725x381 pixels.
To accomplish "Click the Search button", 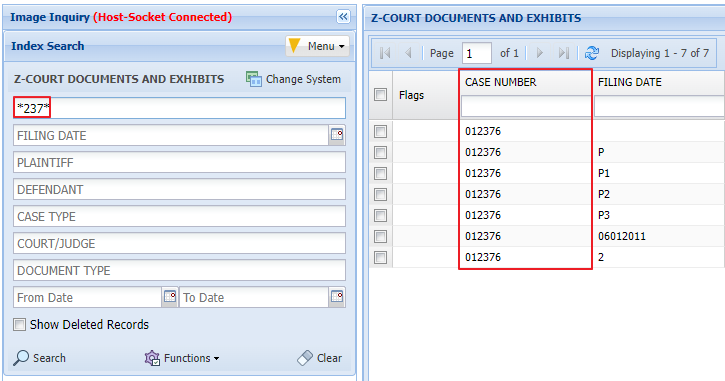I will click(40, 358).
